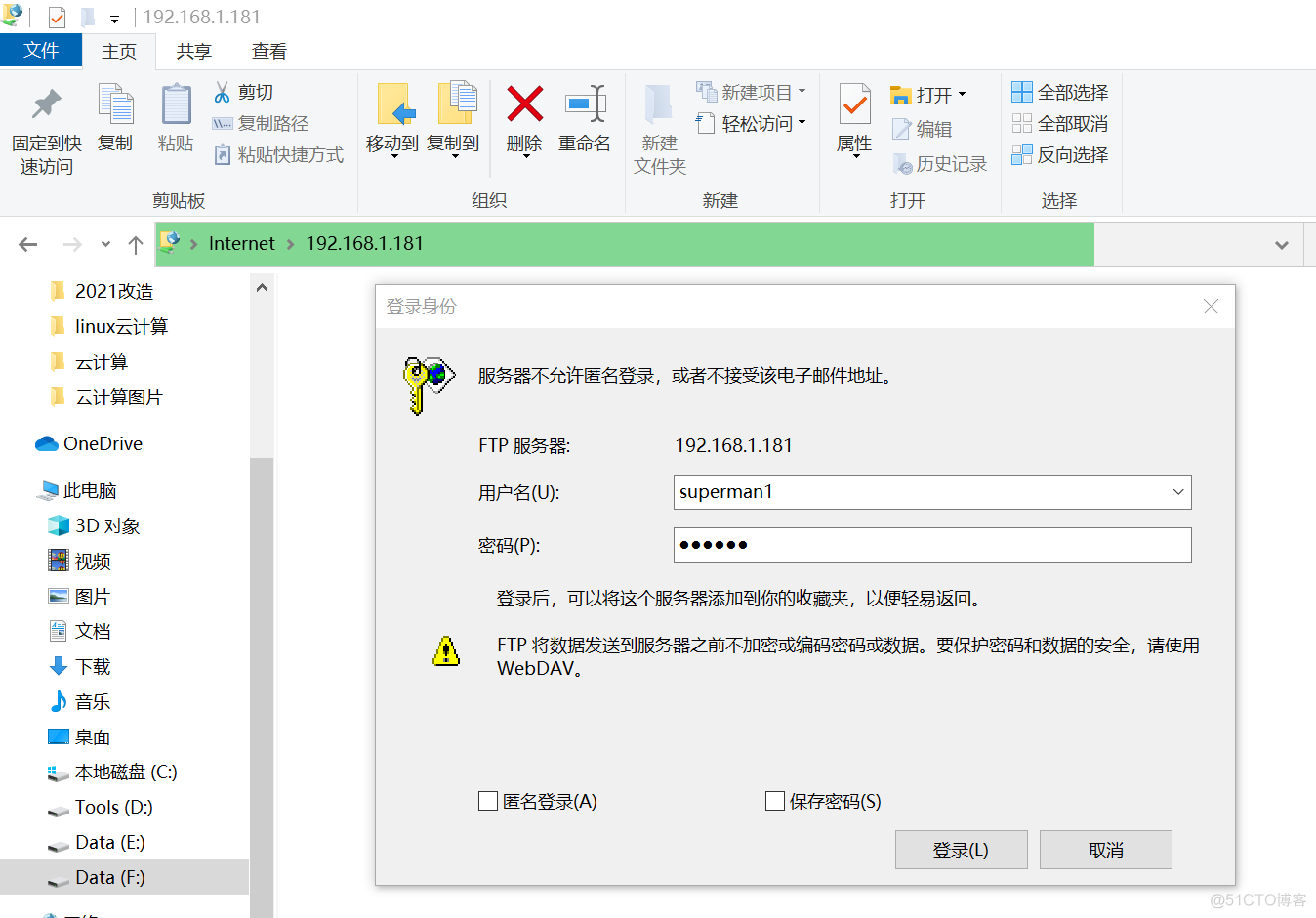
Task: Click the History (历史记录) ribbon item
Action: pos(939,163)
